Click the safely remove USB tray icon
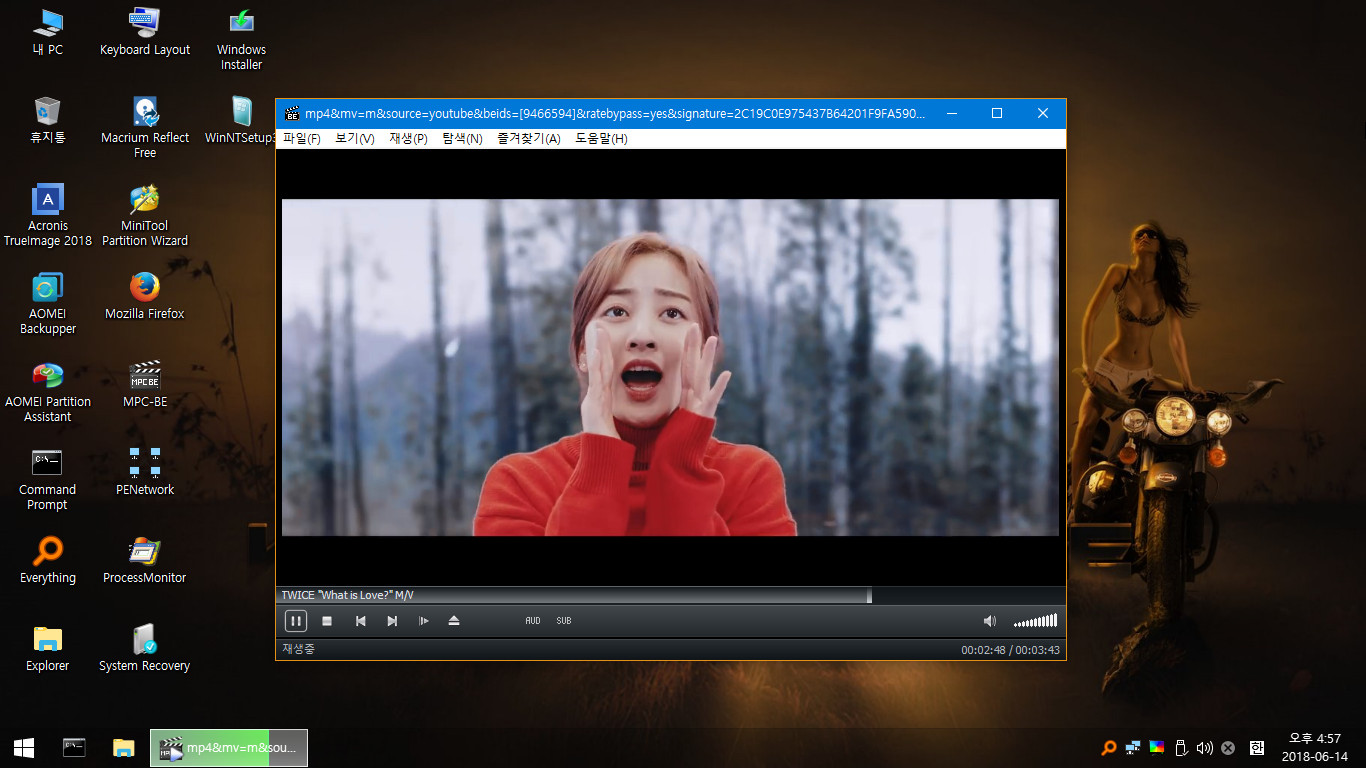 1181,747
